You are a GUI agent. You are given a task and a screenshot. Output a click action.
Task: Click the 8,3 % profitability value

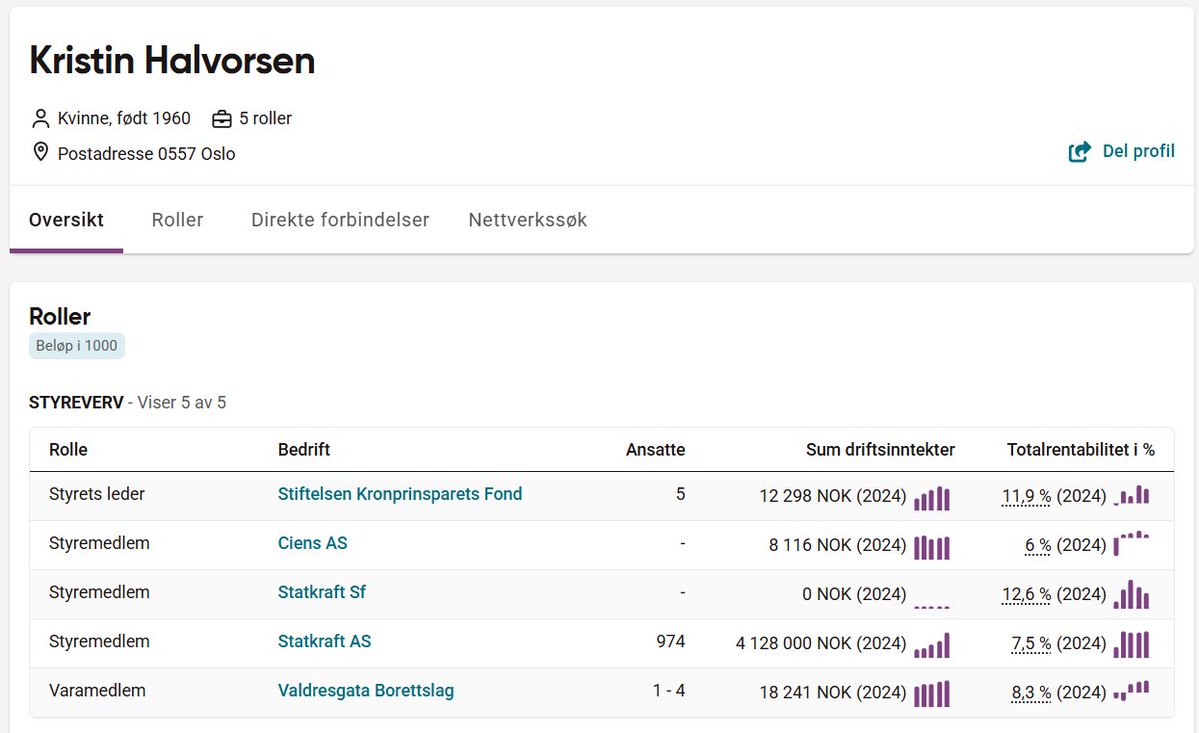[1031, 692]
